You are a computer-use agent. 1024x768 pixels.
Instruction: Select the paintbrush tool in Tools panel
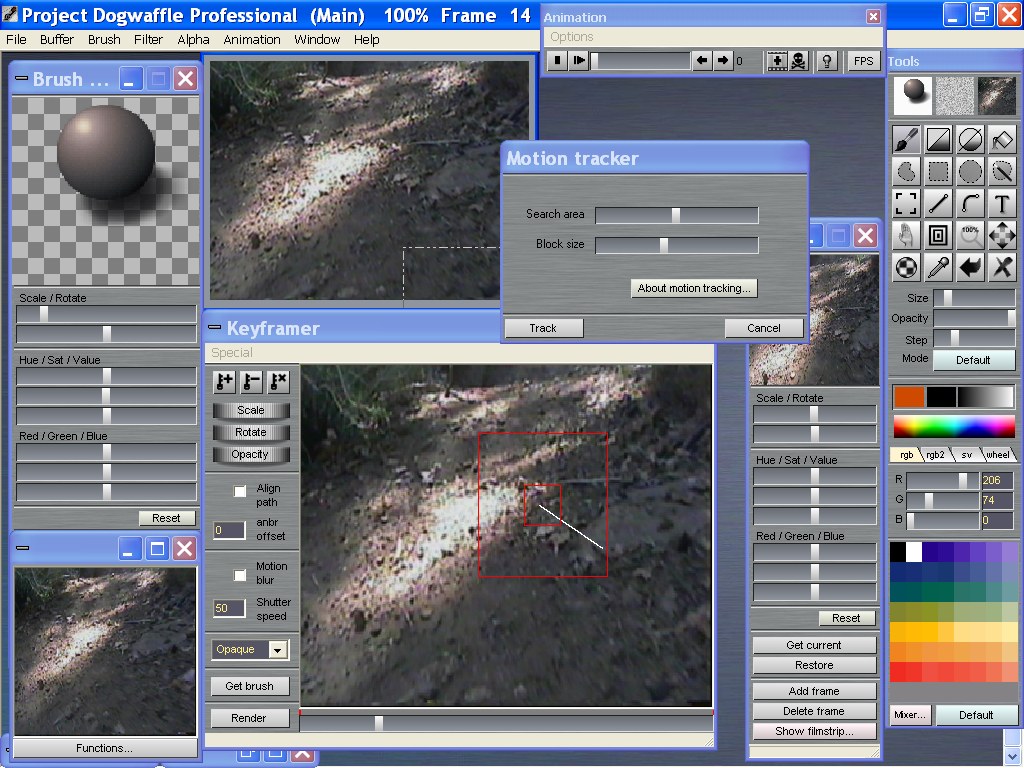coord(906,139)
